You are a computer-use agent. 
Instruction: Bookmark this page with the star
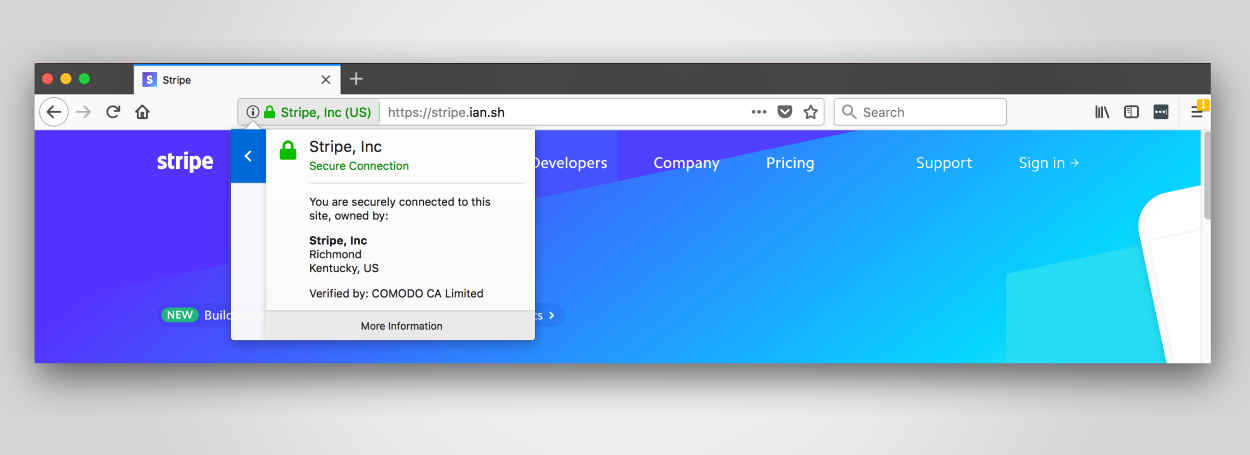(x=811, y=112)
